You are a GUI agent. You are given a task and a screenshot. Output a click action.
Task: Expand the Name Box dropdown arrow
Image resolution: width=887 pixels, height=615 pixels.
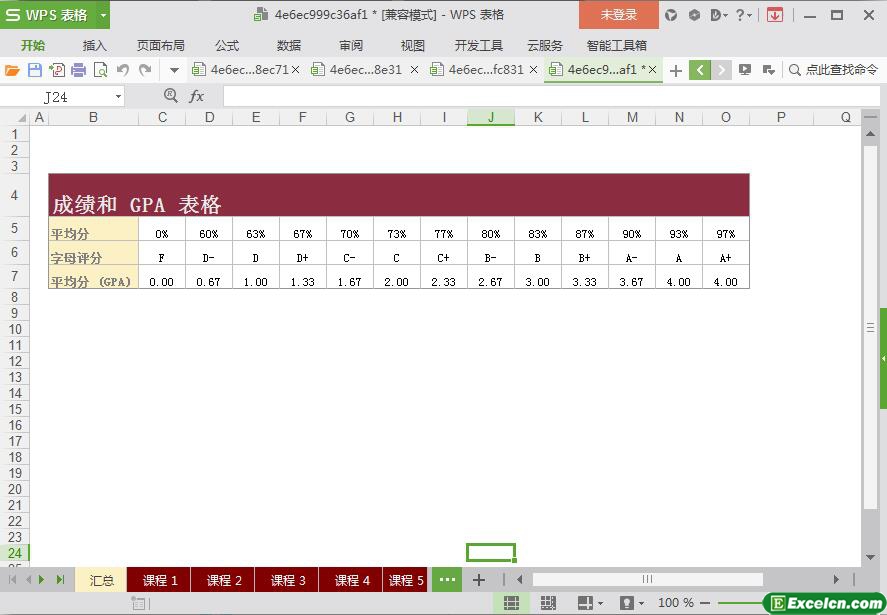coord(119,96)
